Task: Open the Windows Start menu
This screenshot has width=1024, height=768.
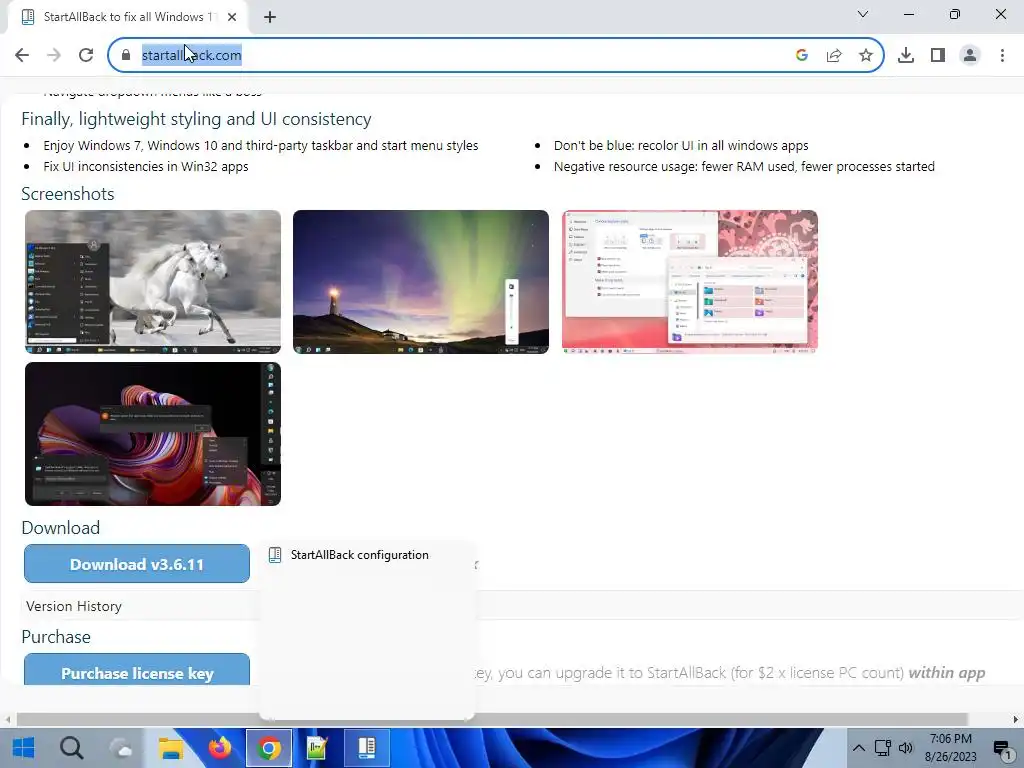Action: point(24,748)
